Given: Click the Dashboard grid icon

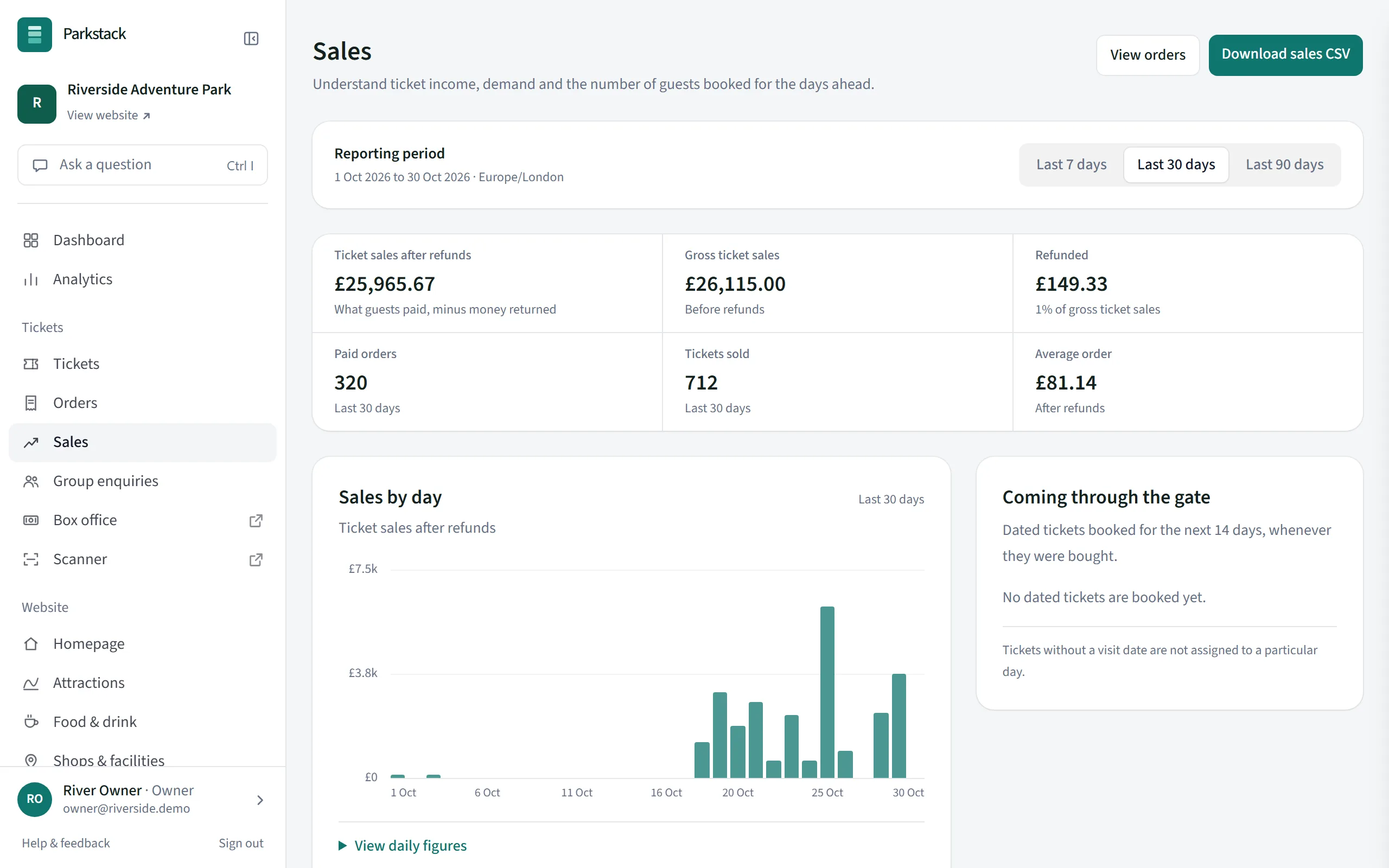Looking at the screenshot, I should tap(31, 240).
